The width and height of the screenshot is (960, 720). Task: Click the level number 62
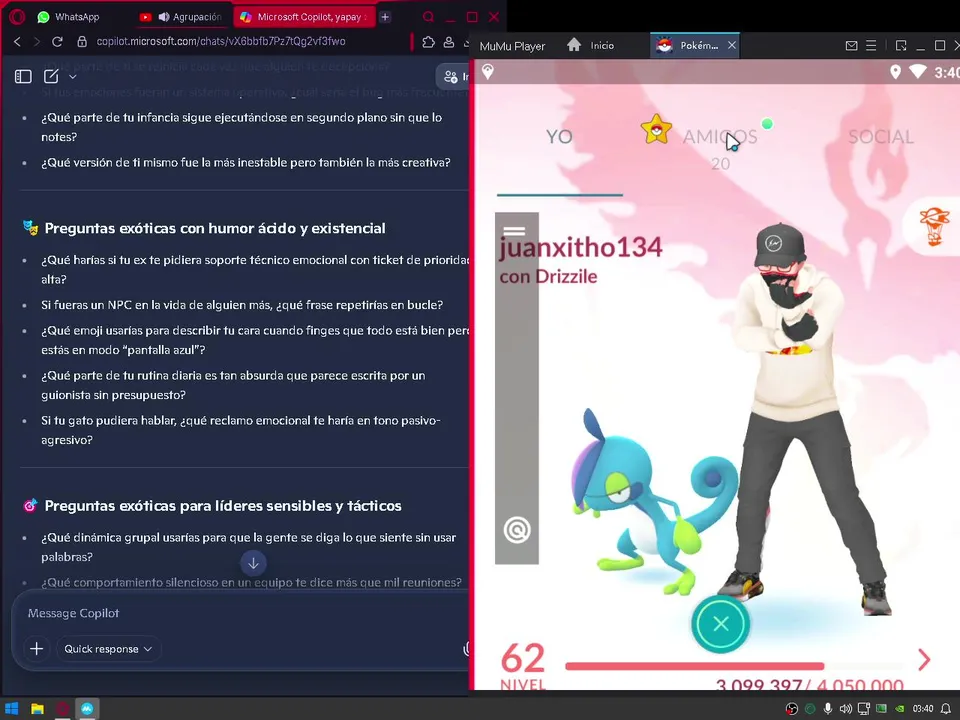pyautogui.click(x=522, y=659)
